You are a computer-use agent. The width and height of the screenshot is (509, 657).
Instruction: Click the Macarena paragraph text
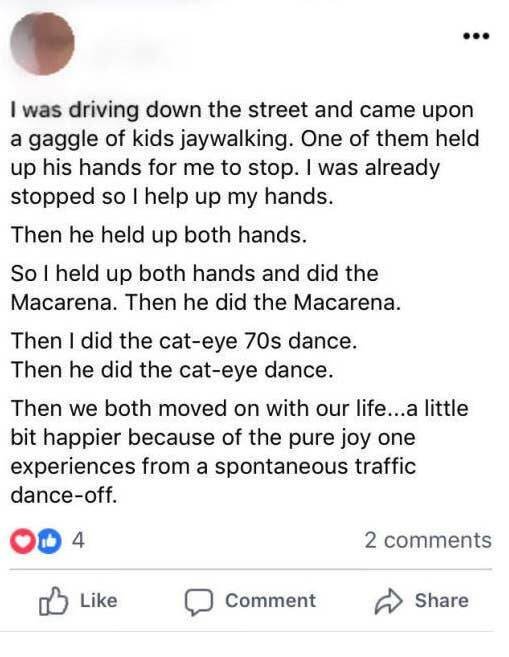(205, 288)
